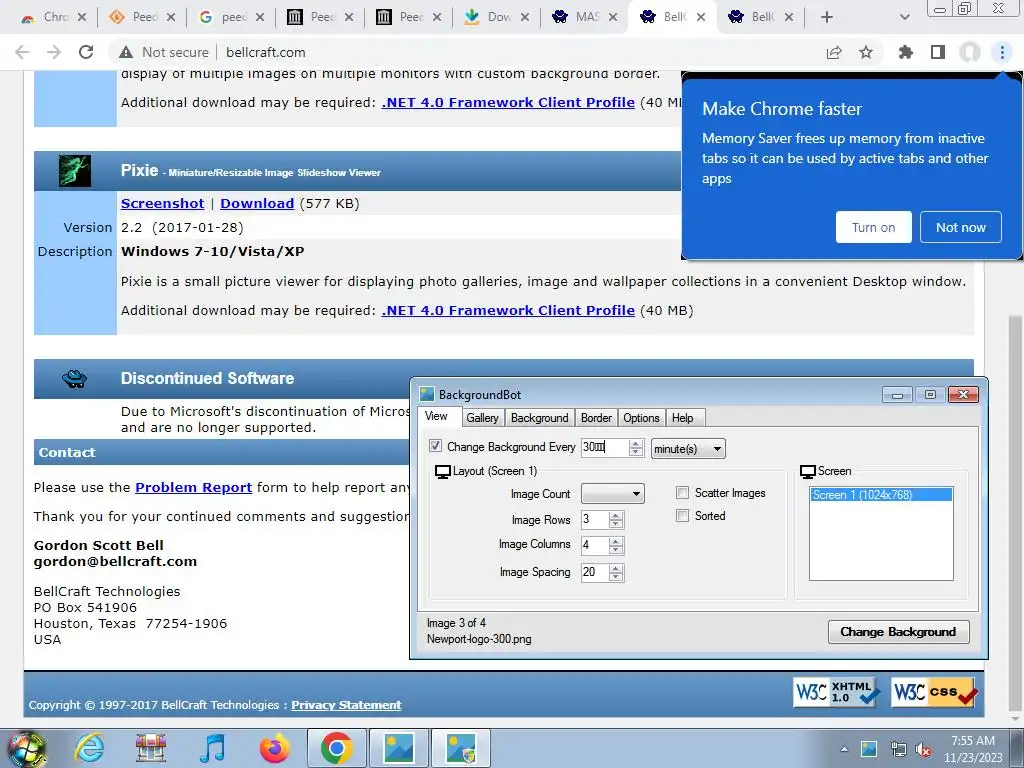Go forward in Chrome history
1024x768 pixels.
coord(54,52)
